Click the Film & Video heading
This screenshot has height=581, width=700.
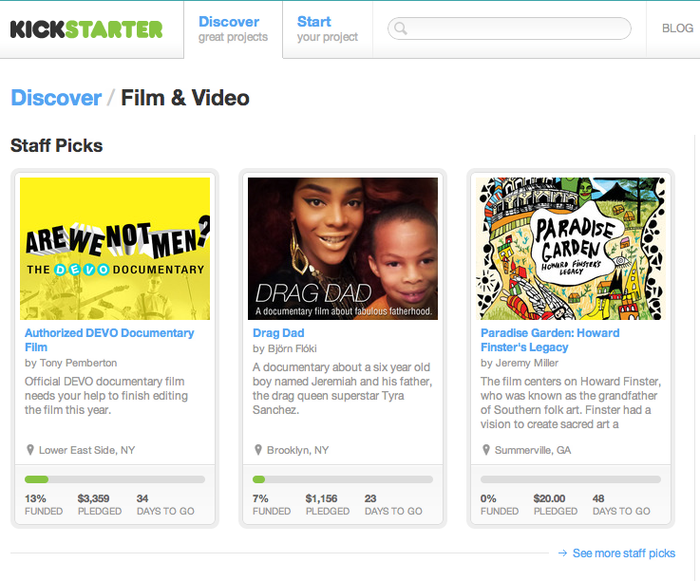point(185,98)
